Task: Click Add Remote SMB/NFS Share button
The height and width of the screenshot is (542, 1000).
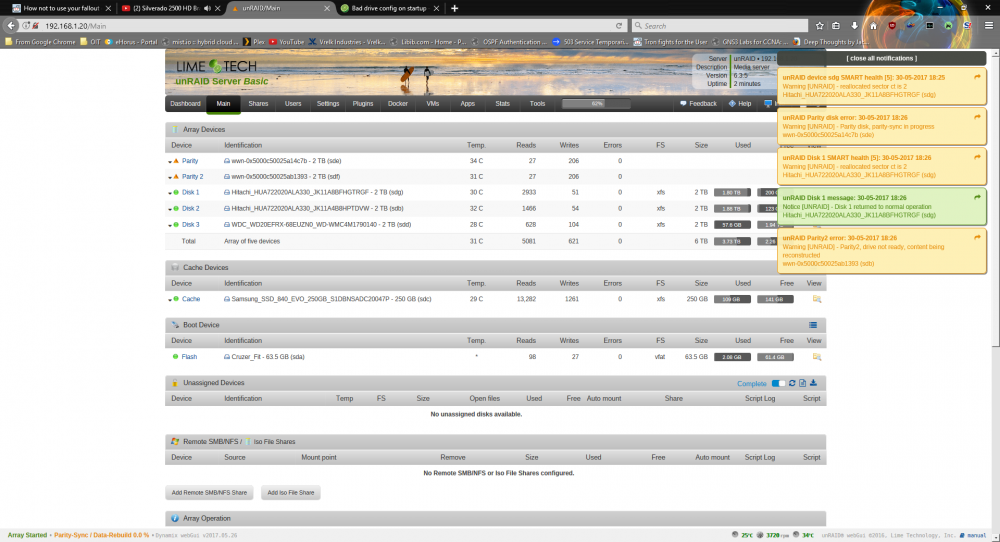Action: coord(209,492)
